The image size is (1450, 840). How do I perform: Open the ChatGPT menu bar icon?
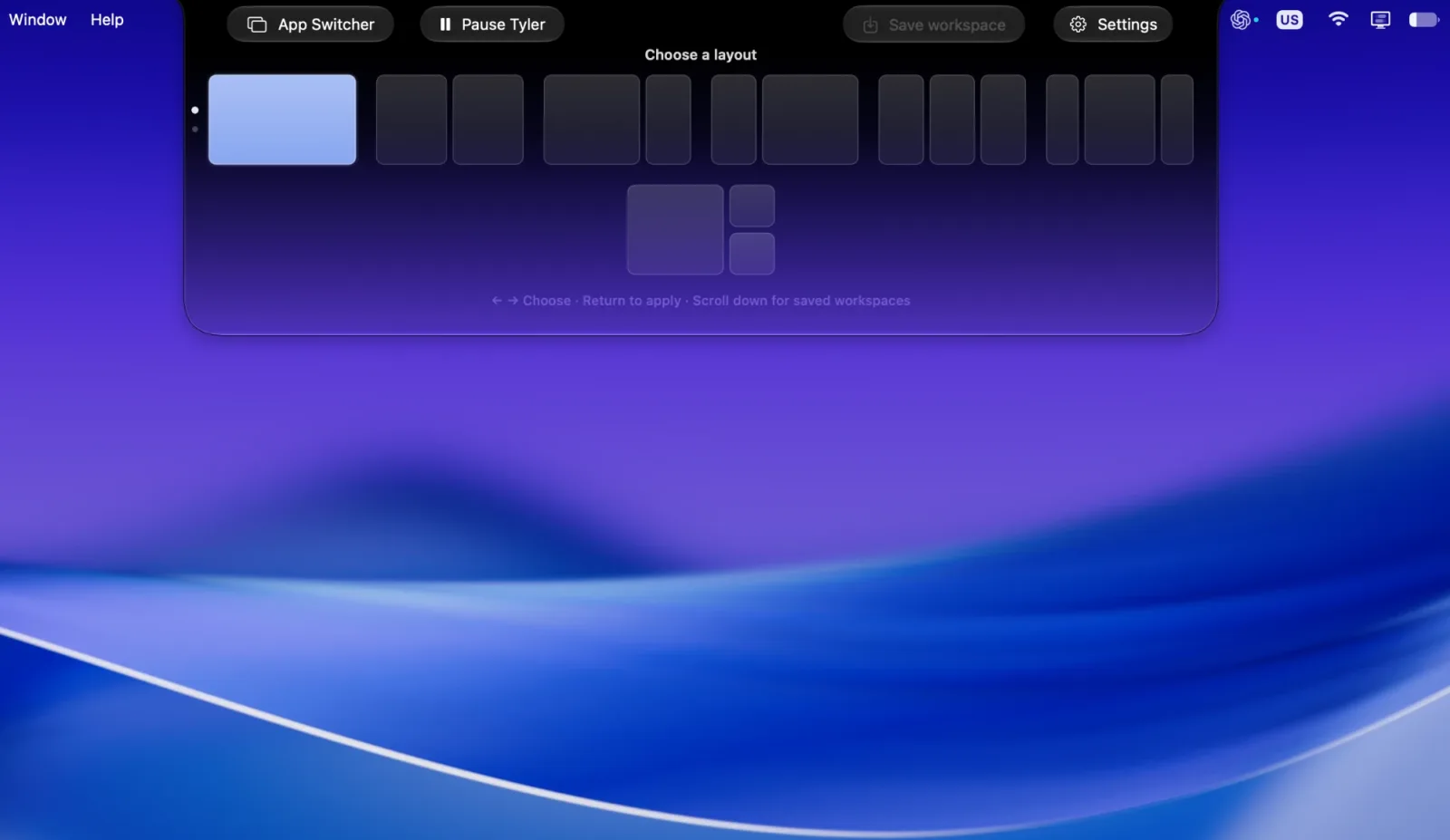[x=1242, y=19]
